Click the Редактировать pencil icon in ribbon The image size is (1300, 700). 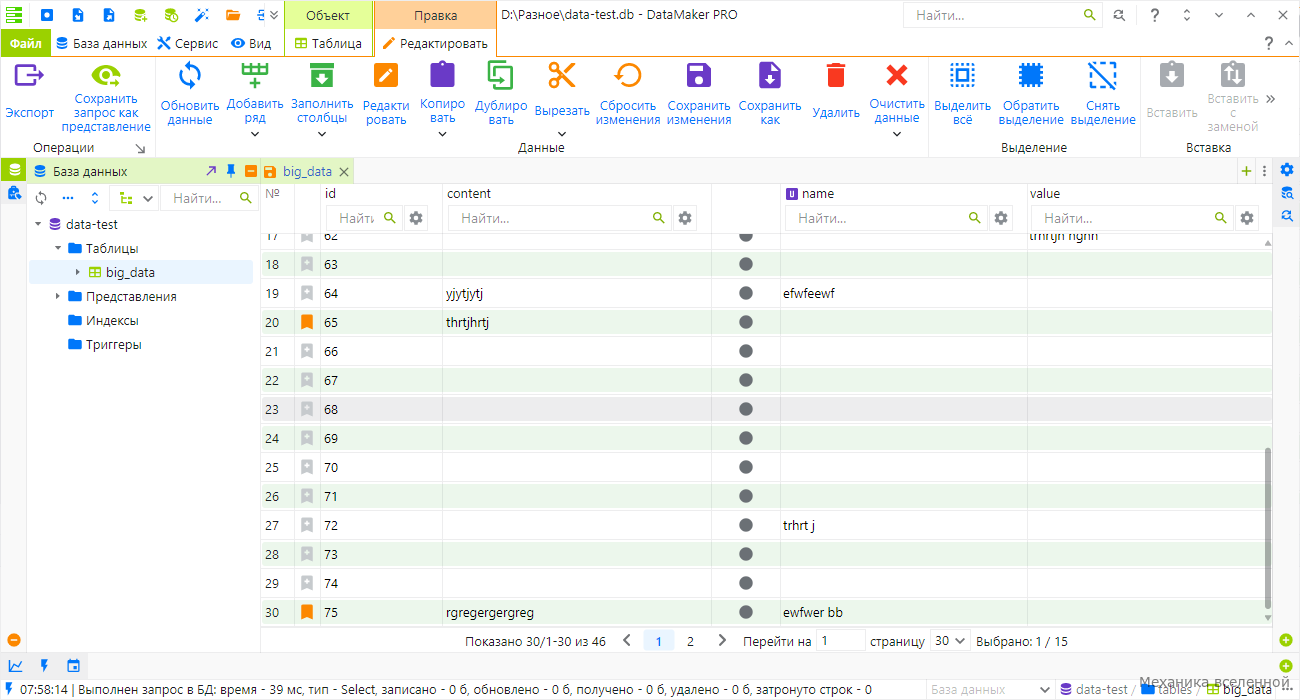point(385,75)
